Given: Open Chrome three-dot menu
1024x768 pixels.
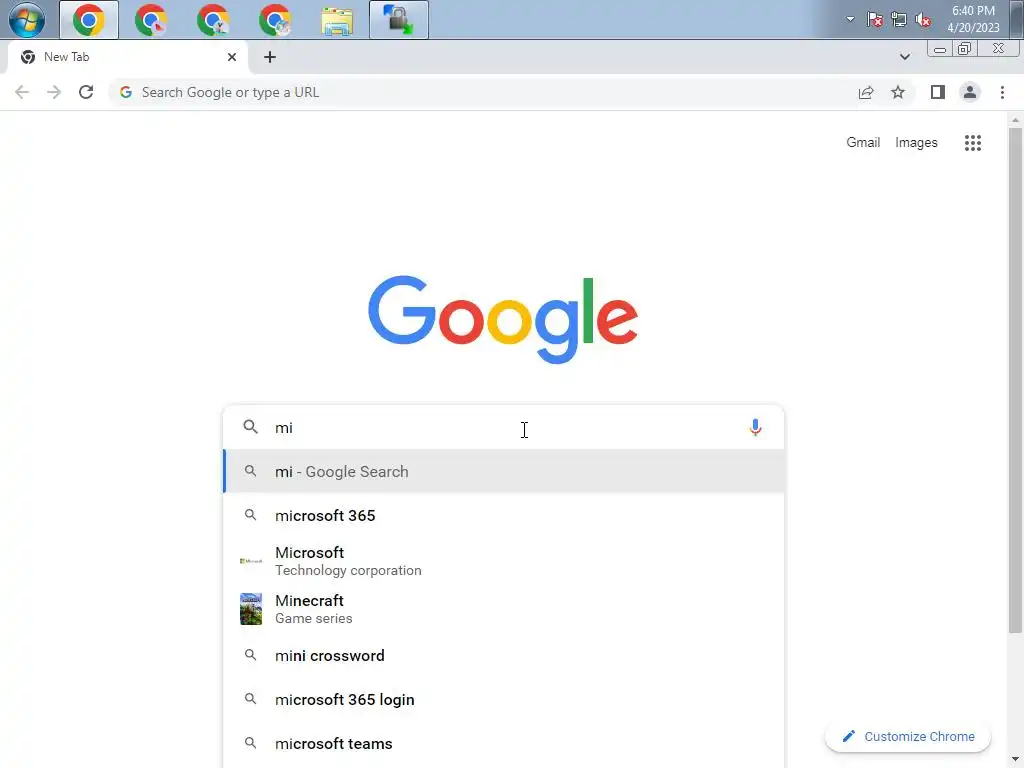Looking at the screenshot, I should tap(1002, 92).
